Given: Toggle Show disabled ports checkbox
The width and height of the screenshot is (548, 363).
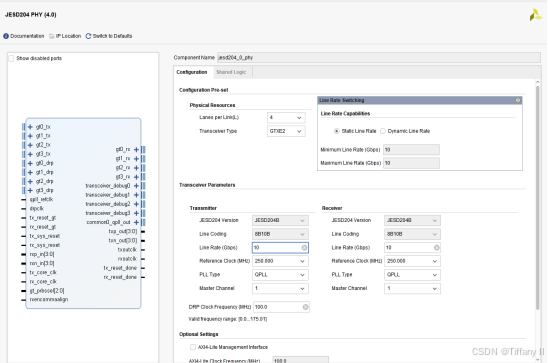Looking at the screenshot, I should click(x=11, y=58).
